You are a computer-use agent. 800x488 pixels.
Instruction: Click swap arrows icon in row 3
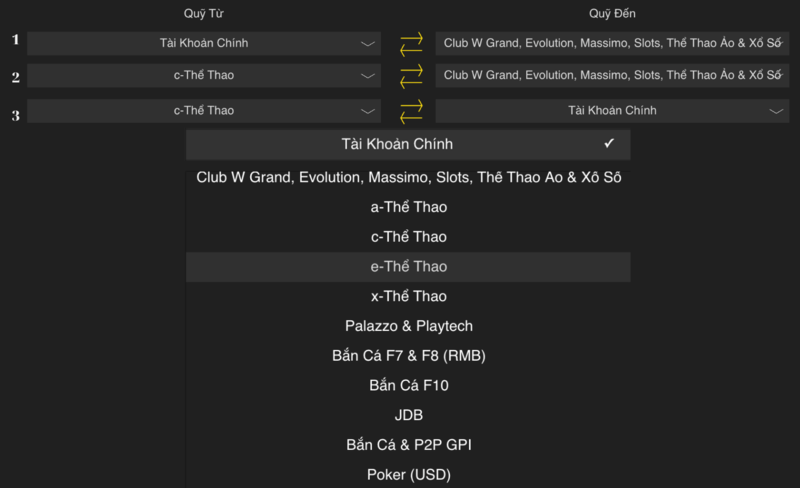411,111
